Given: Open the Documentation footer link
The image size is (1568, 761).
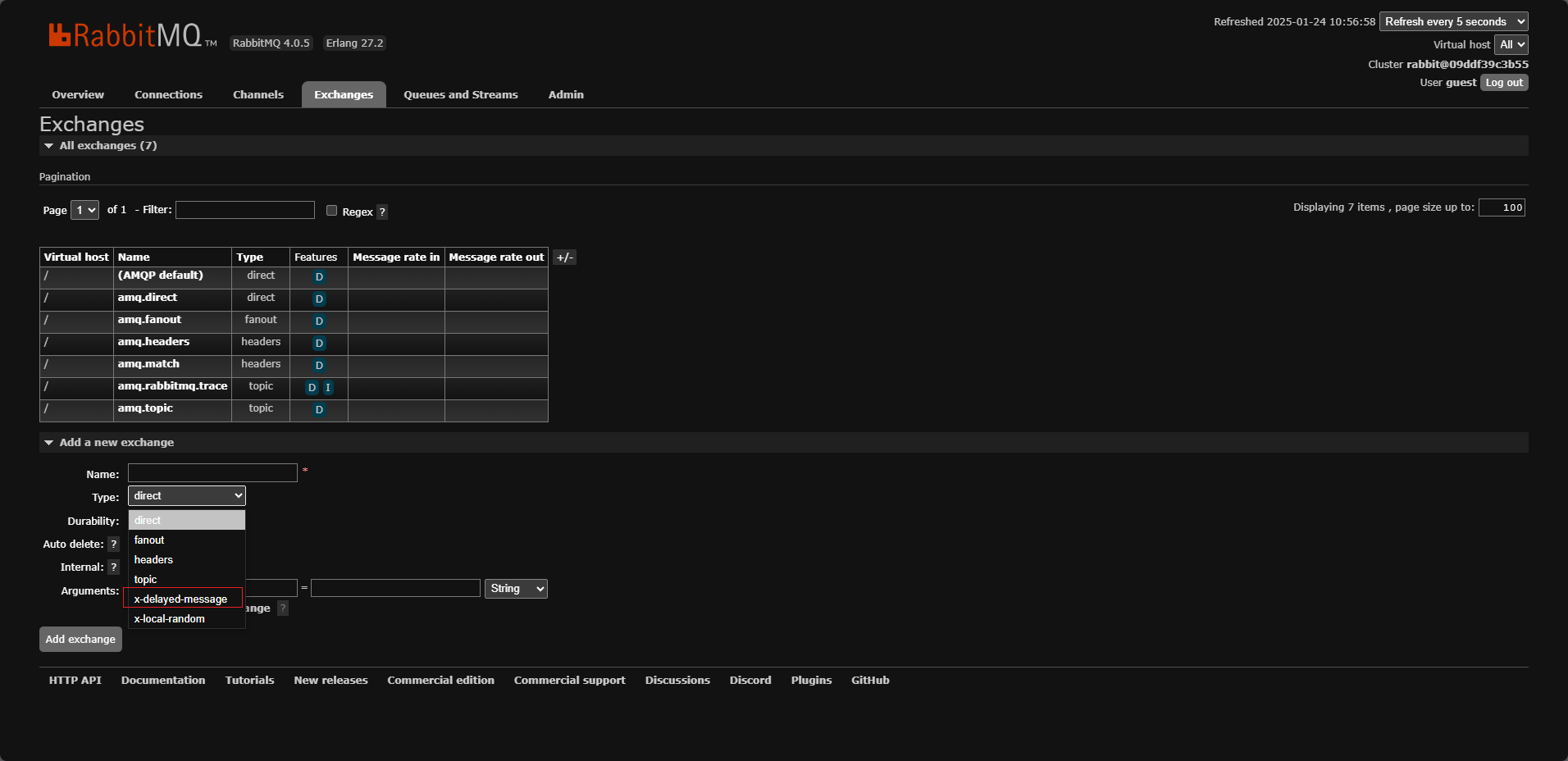Looking at the screenshot, I should click(163, 681).
